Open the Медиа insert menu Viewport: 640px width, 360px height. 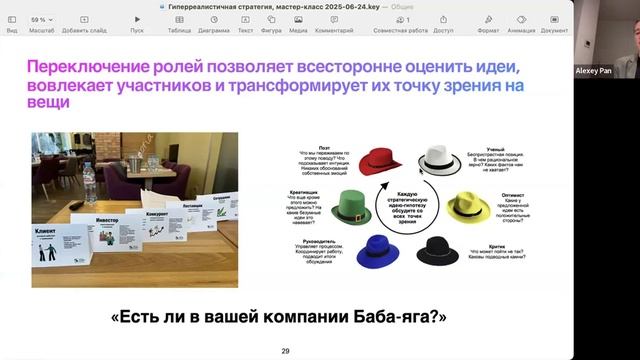(x=298, y=20)
